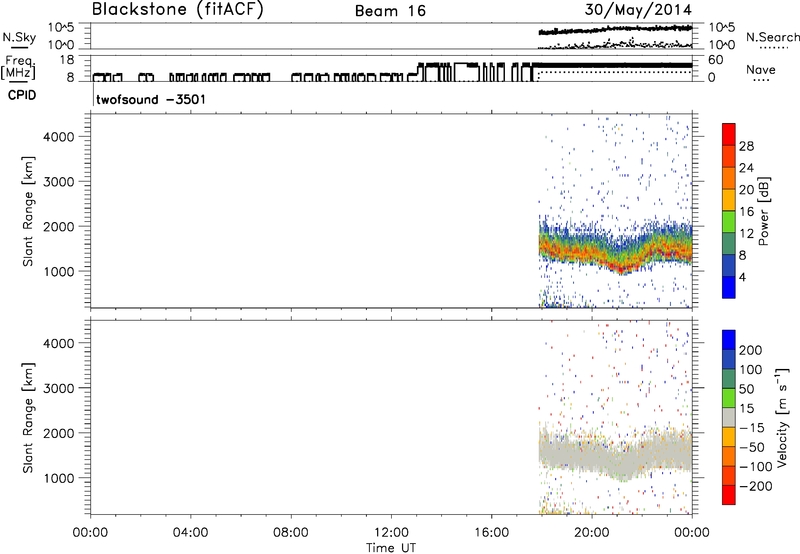Screen dimensions: 800x554
Task: Click the '-100' value on Velocity colorbar
Action: (x=756, y=467)
